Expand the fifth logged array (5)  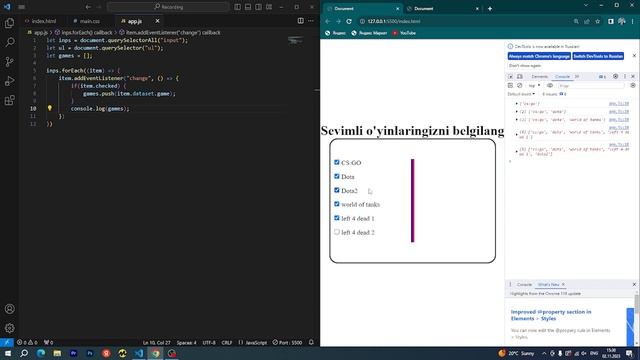point(517,151)
